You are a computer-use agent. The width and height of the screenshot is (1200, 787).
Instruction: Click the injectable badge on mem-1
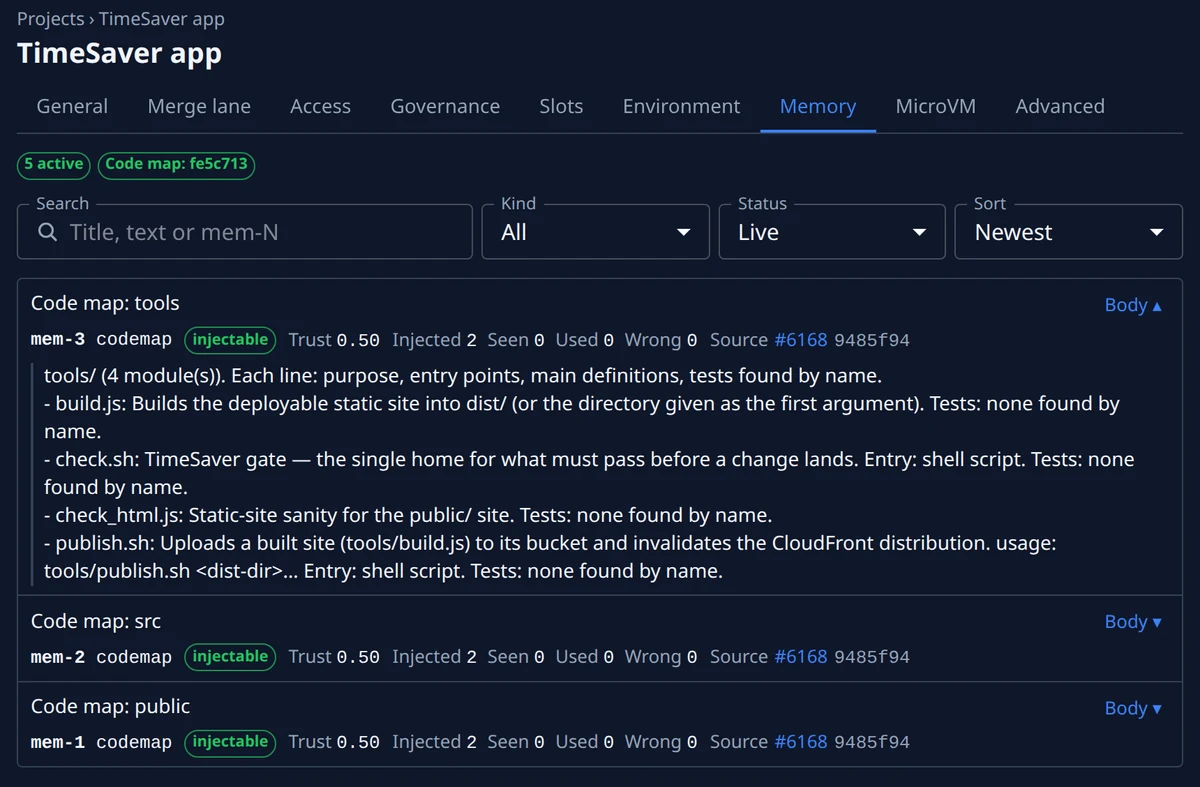pos(230,742)
